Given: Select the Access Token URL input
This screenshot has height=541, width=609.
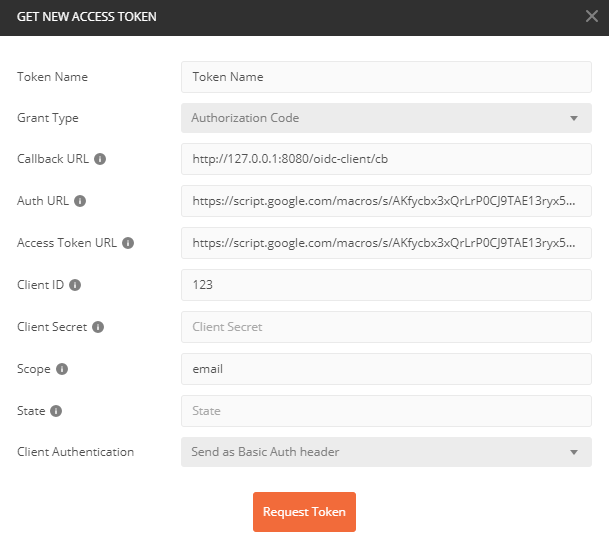Looking at the screenshot, I should (386, 243).
